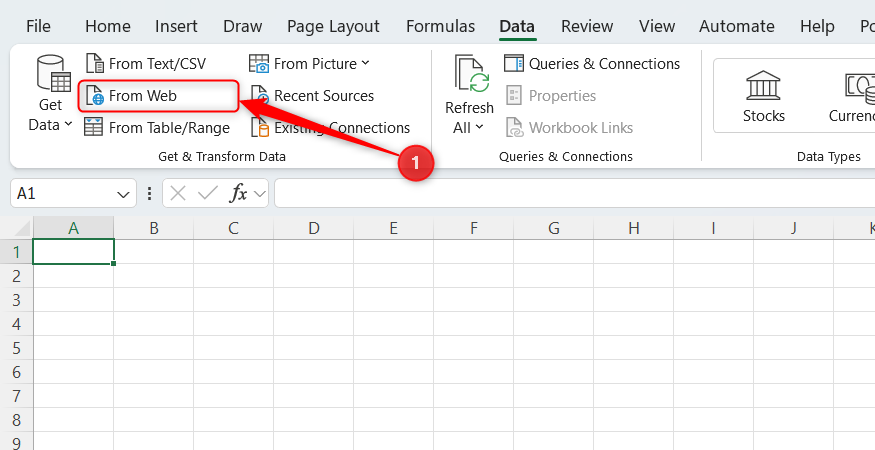Click the Select All corner triangle
This screenshot has width=875, height=450.
21,228
